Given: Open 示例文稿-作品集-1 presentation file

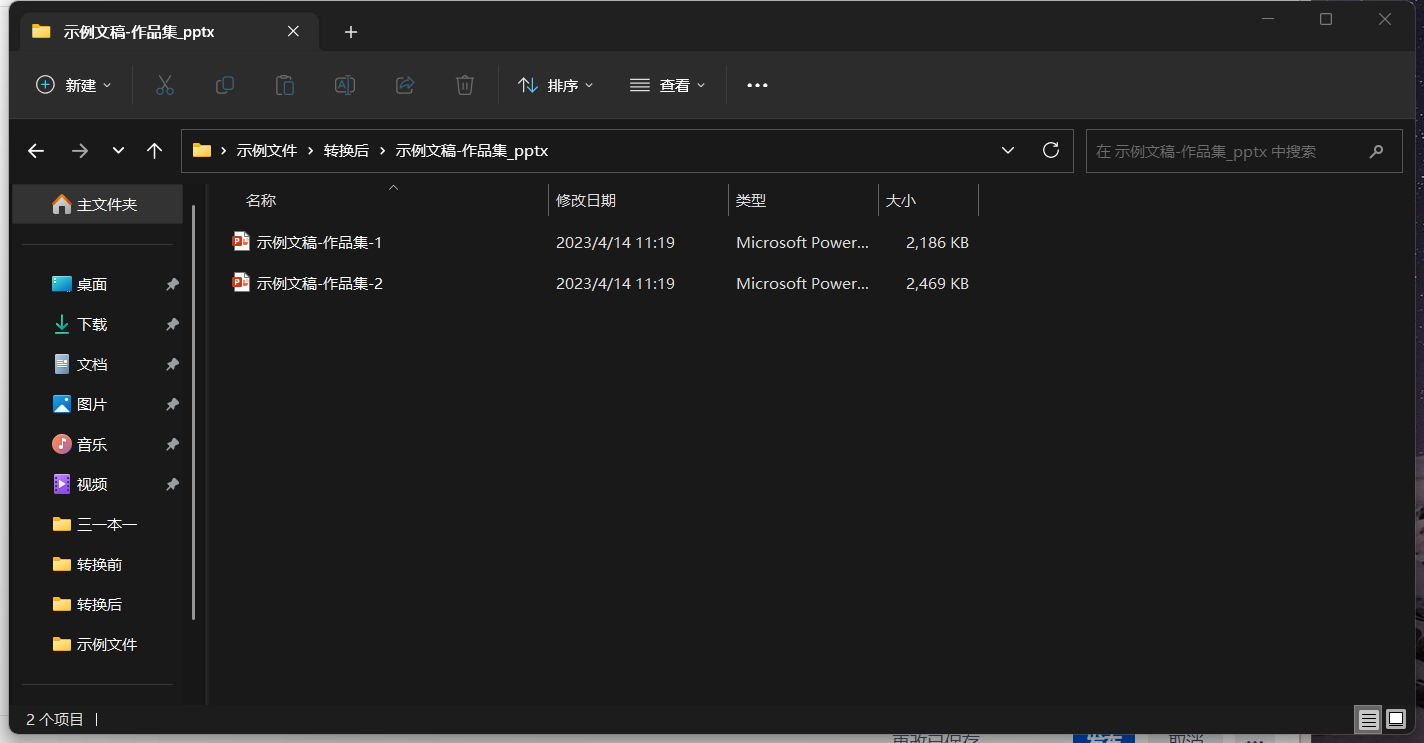Looking at the screenshot, I should click(319, 242).
